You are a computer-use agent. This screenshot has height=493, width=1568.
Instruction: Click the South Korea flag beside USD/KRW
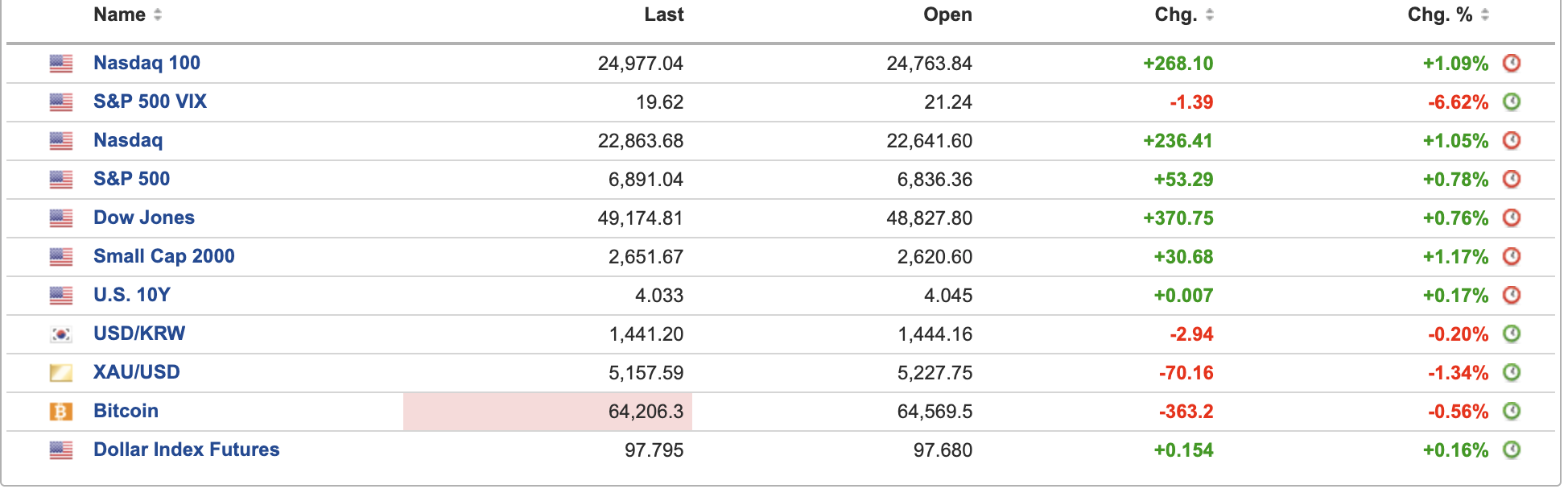coord(61,334)
